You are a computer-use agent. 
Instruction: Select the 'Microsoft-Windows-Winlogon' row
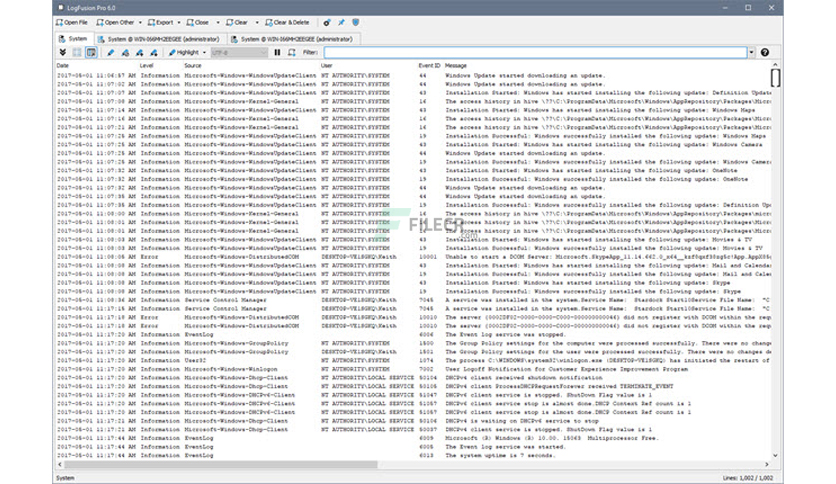pos(413,369)
